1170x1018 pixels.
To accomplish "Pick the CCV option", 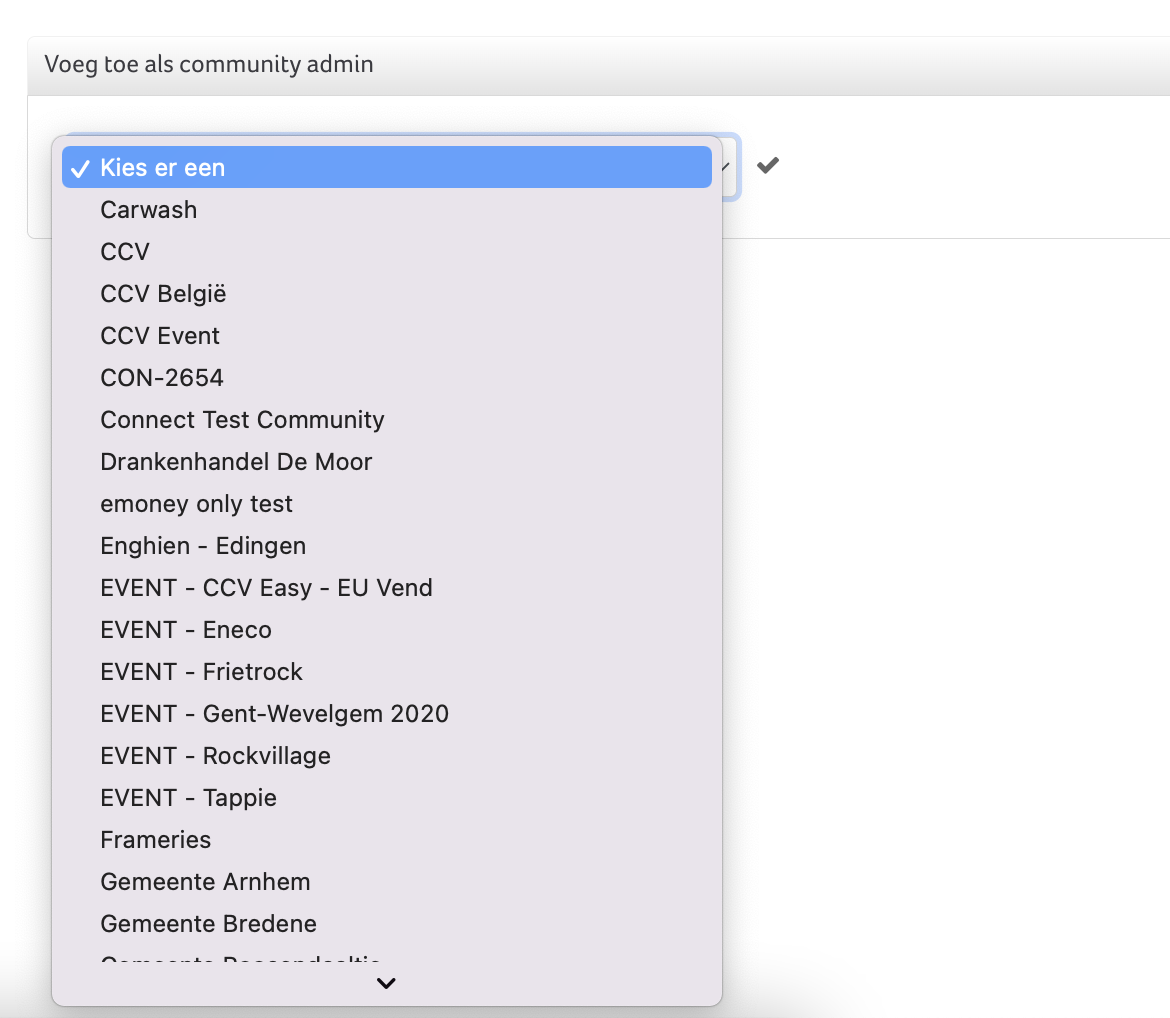I will [387, 252].
